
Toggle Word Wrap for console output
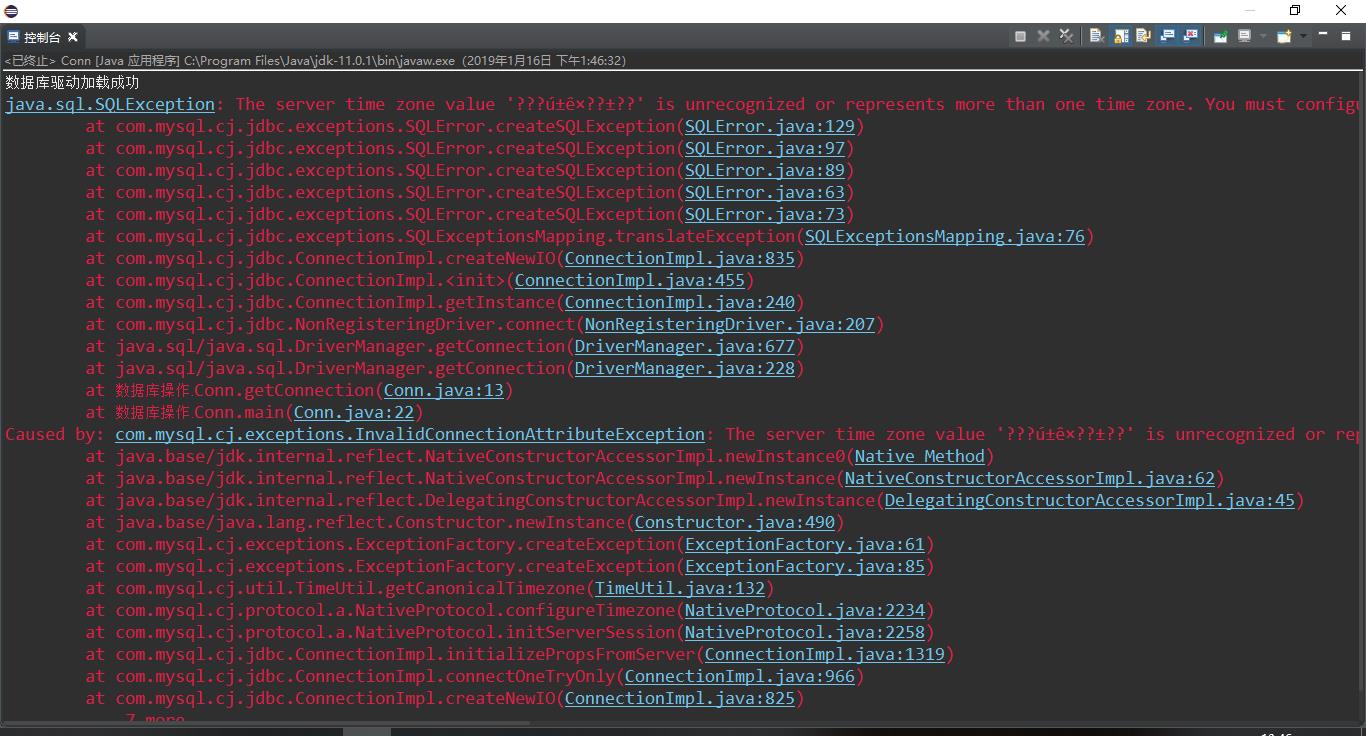click(1143, 36)
